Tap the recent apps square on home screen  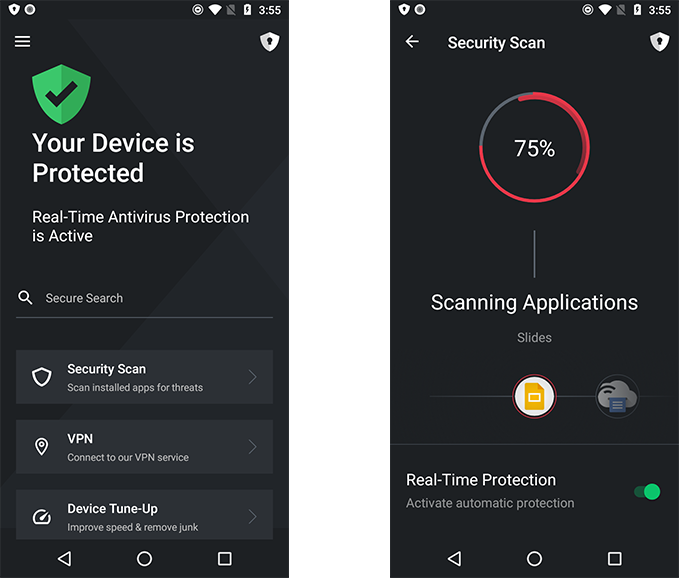click(224, 559)
